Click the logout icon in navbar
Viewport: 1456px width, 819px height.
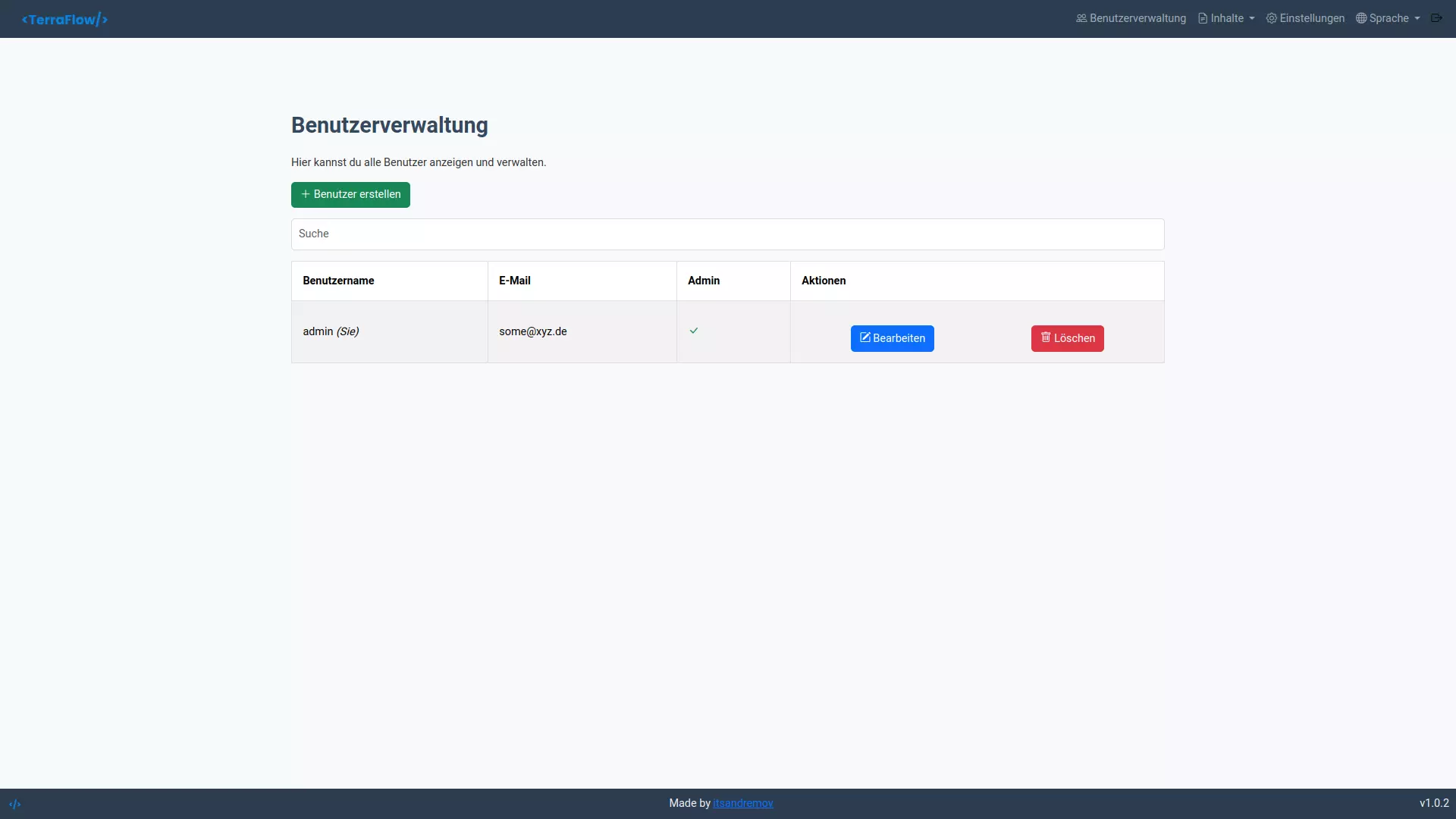coord(1436,18)
